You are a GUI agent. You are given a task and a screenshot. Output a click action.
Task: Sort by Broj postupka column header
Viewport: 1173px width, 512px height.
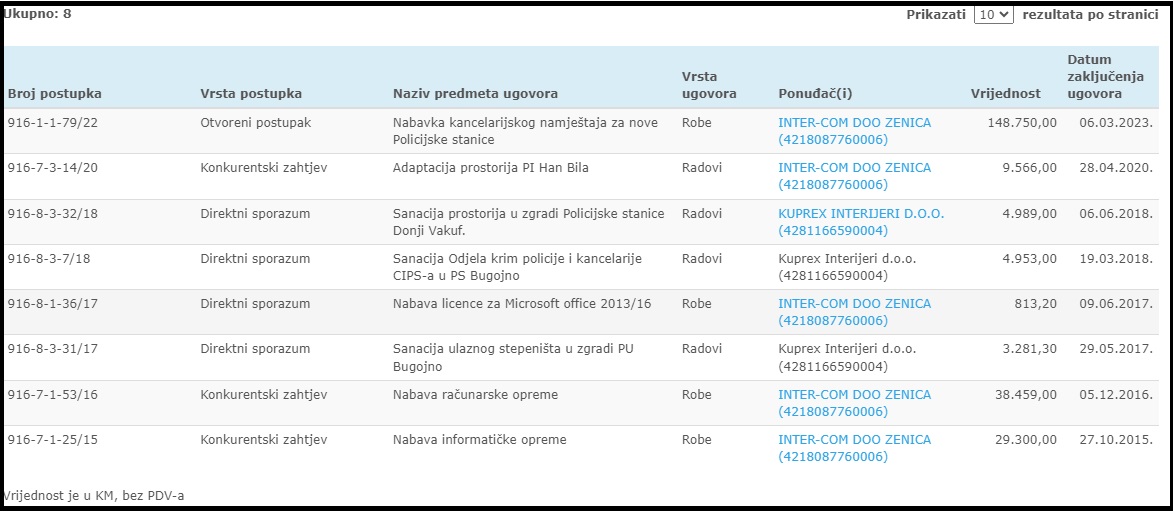pos(55,94)
